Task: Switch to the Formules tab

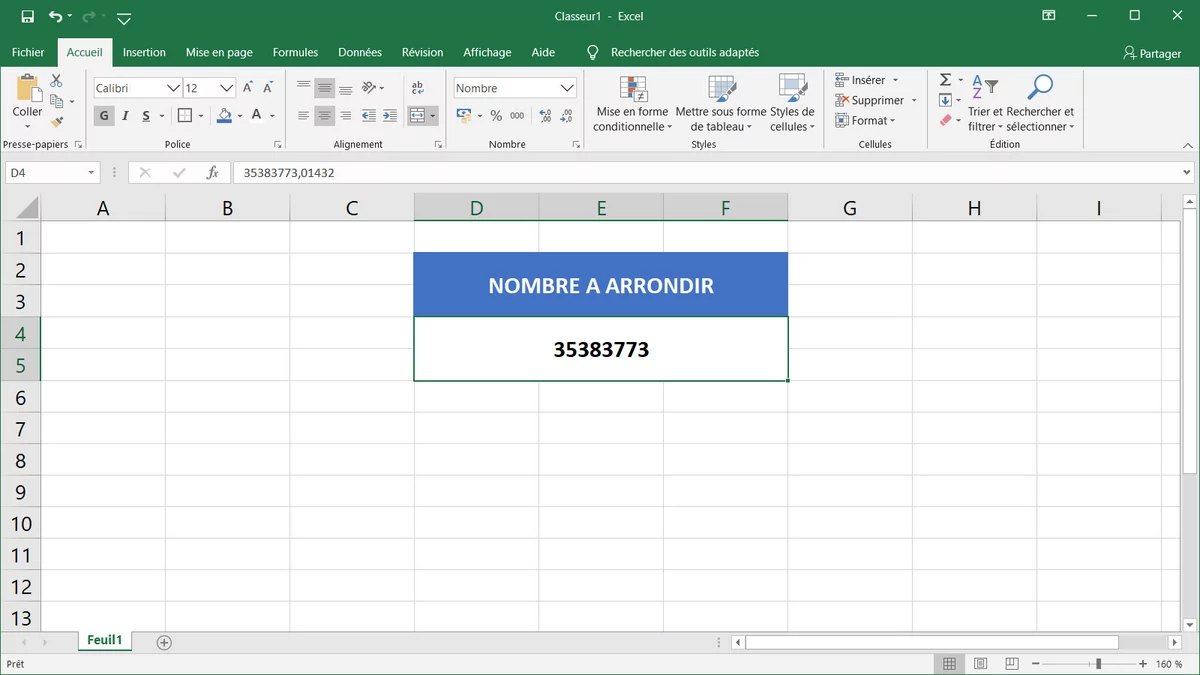Action: [295, 52]
